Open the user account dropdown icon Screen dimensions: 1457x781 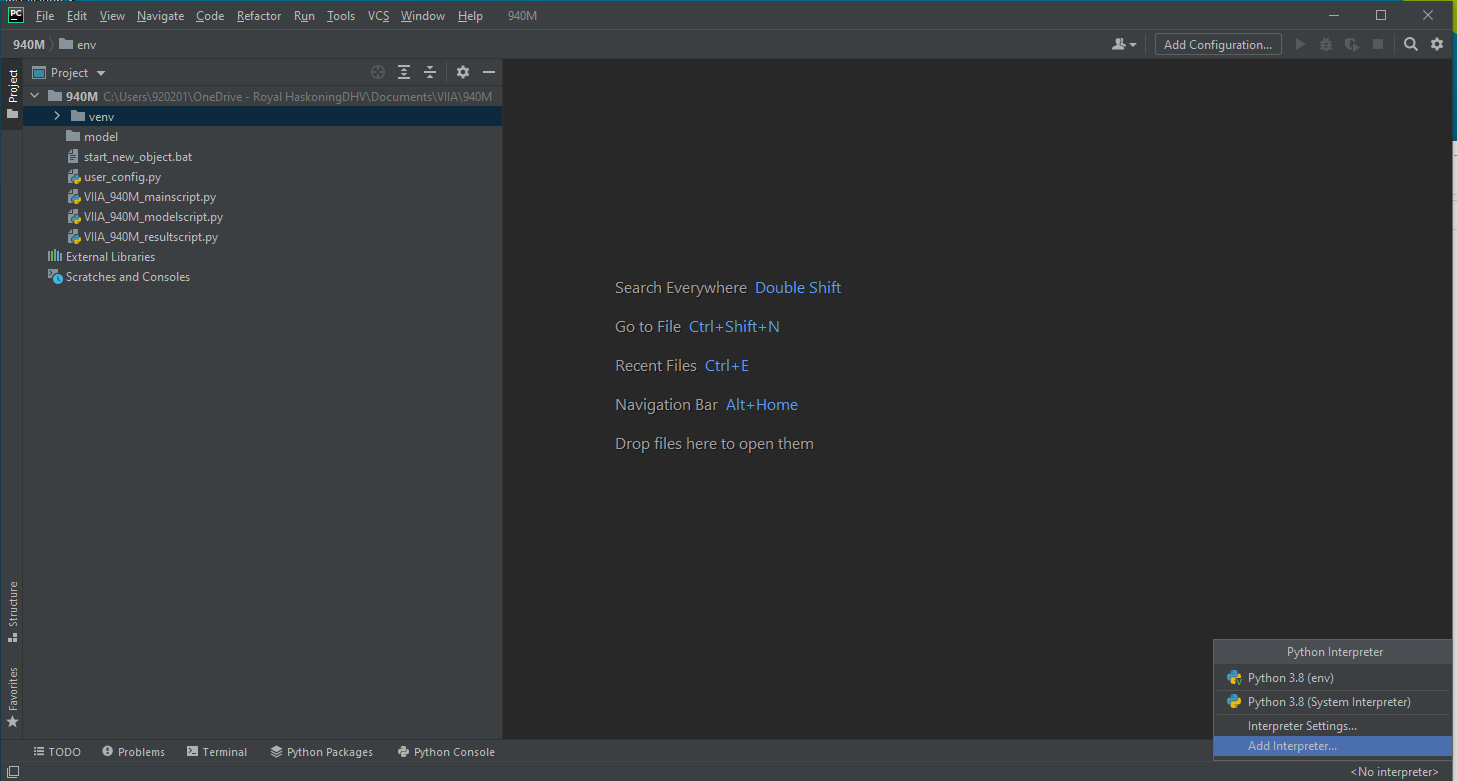pos(1124,44)
